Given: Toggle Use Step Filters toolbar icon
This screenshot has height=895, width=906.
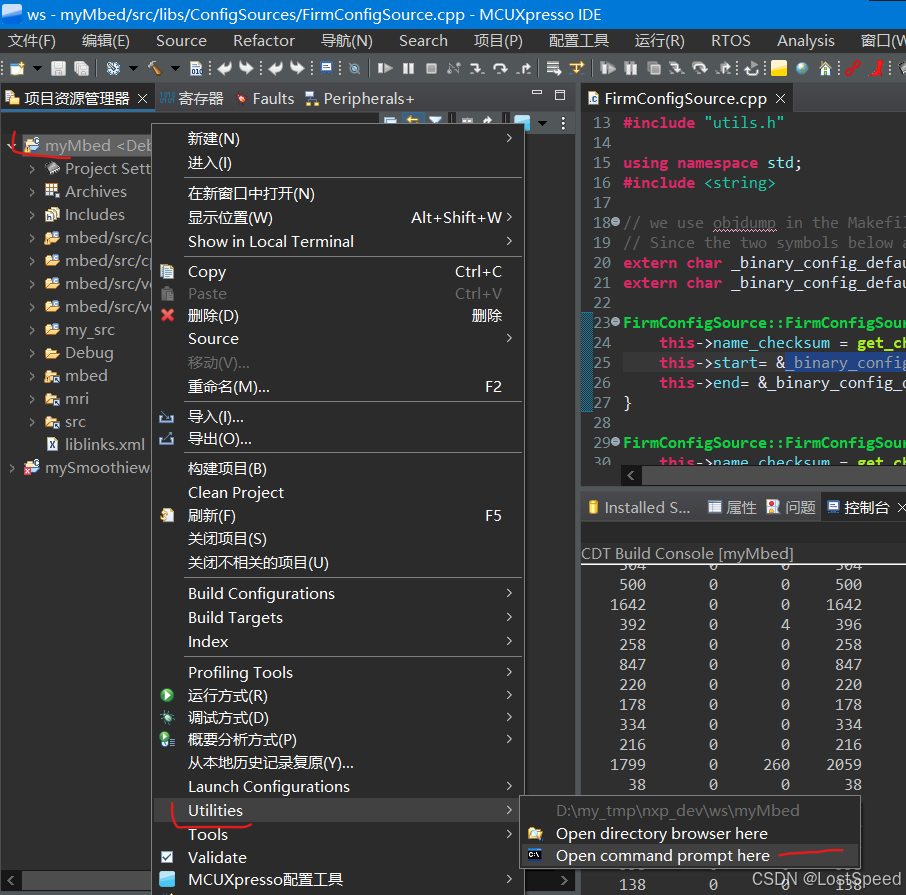Looking at the screenshot, I should point(554,68).
